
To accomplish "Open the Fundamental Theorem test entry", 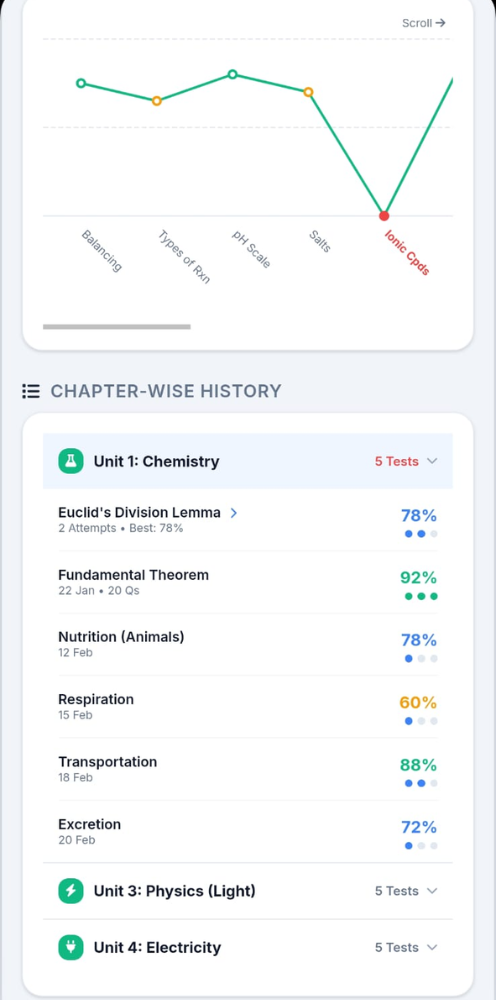I will (x=248, y=583).
